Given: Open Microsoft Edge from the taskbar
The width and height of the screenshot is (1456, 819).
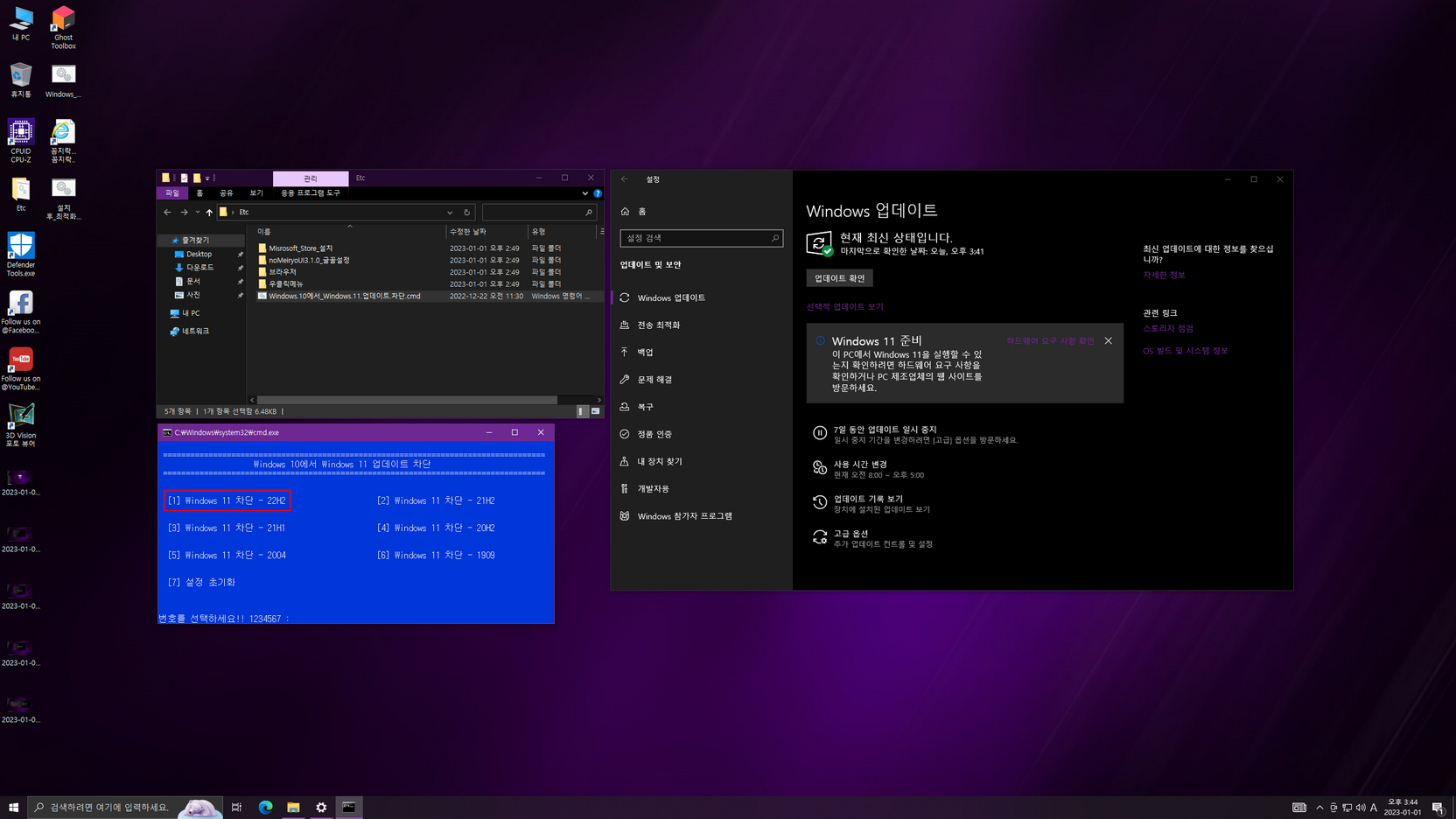Looking at the screenshot, I should 265,807.
